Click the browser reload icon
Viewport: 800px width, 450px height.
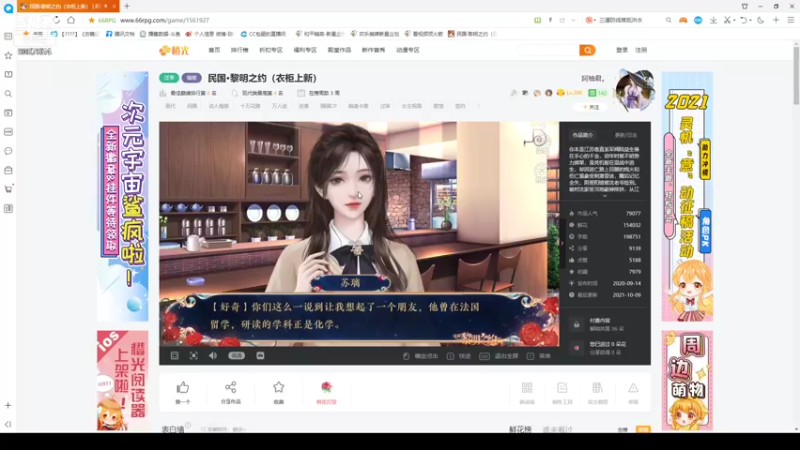tap(56, 20)
